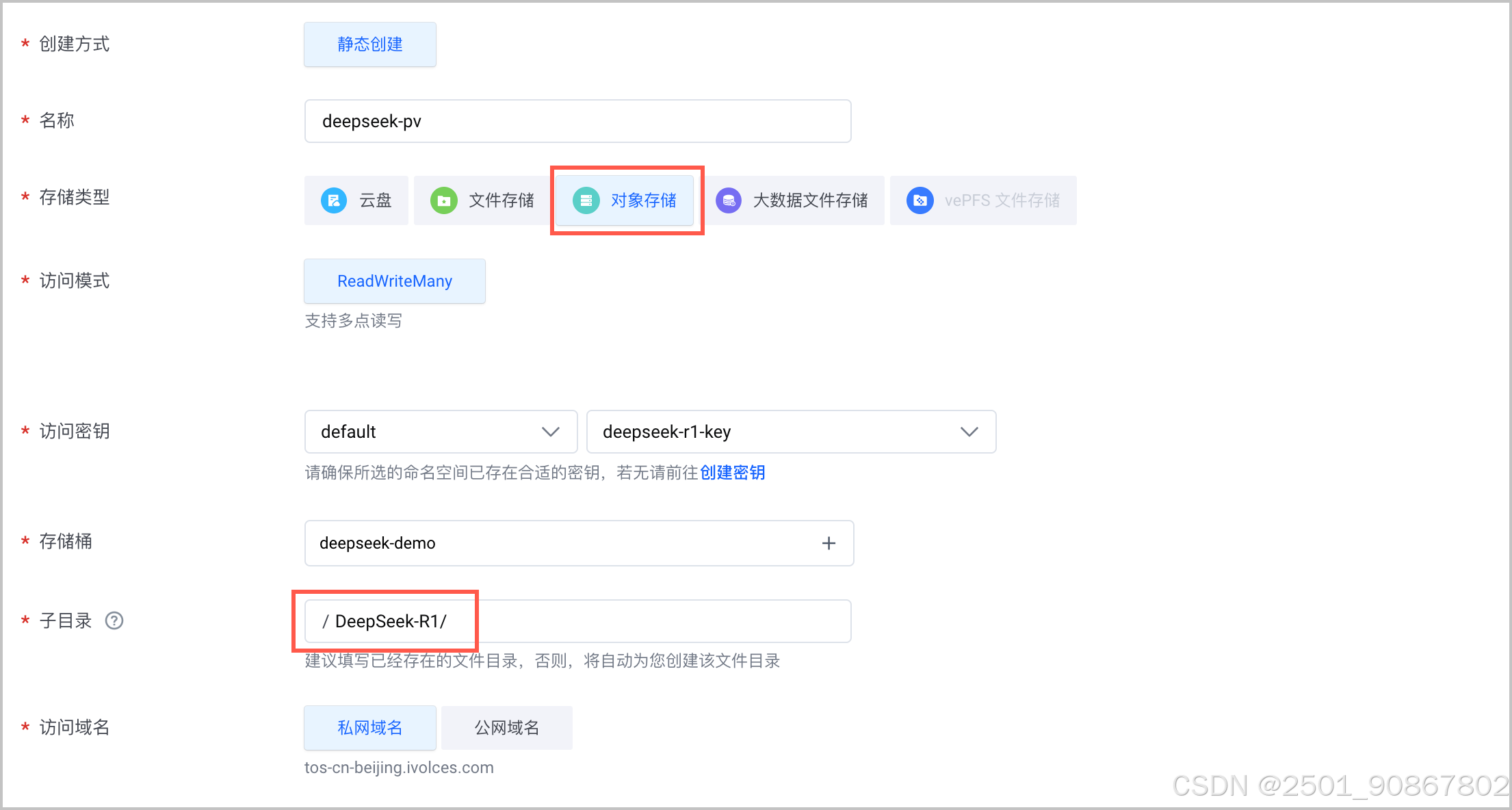The height and width of the screenshot is (810, 1512).
Task: Click the plus icon in bucket field
Action: click(829, 543)
